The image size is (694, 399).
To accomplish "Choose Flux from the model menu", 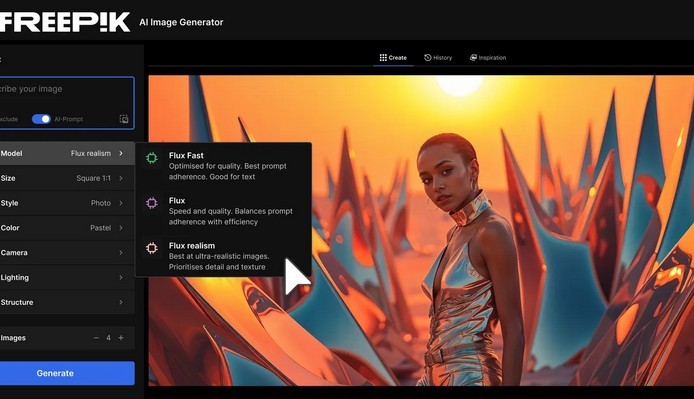I will click(224, 211).
